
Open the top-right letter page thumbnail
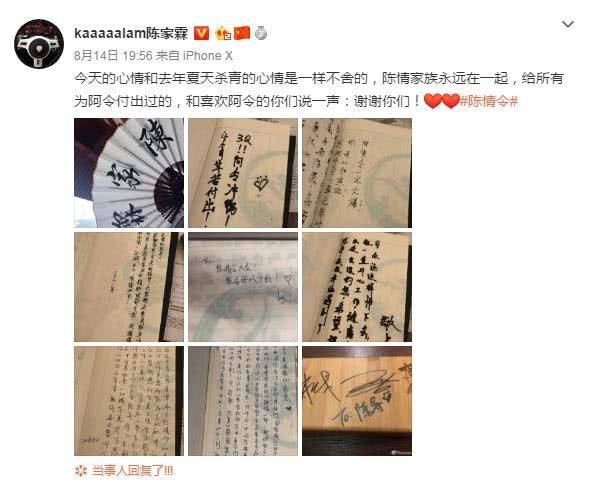tap(357, 173)
